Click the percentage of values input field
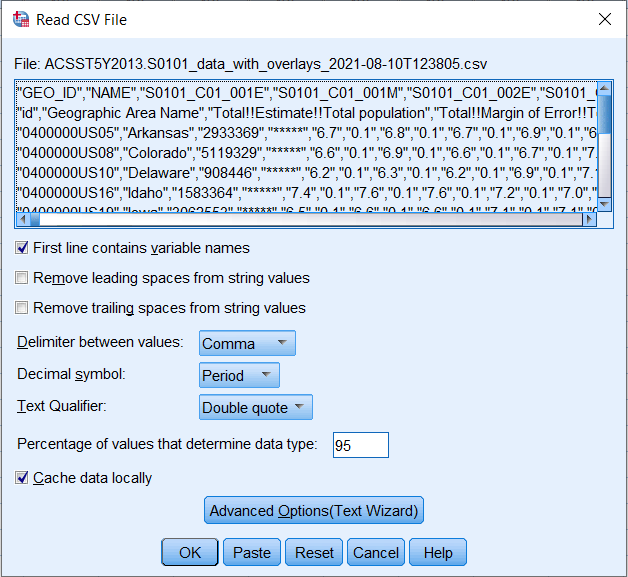This screenshot has height=577, width=628. click(x=360, y=445)
